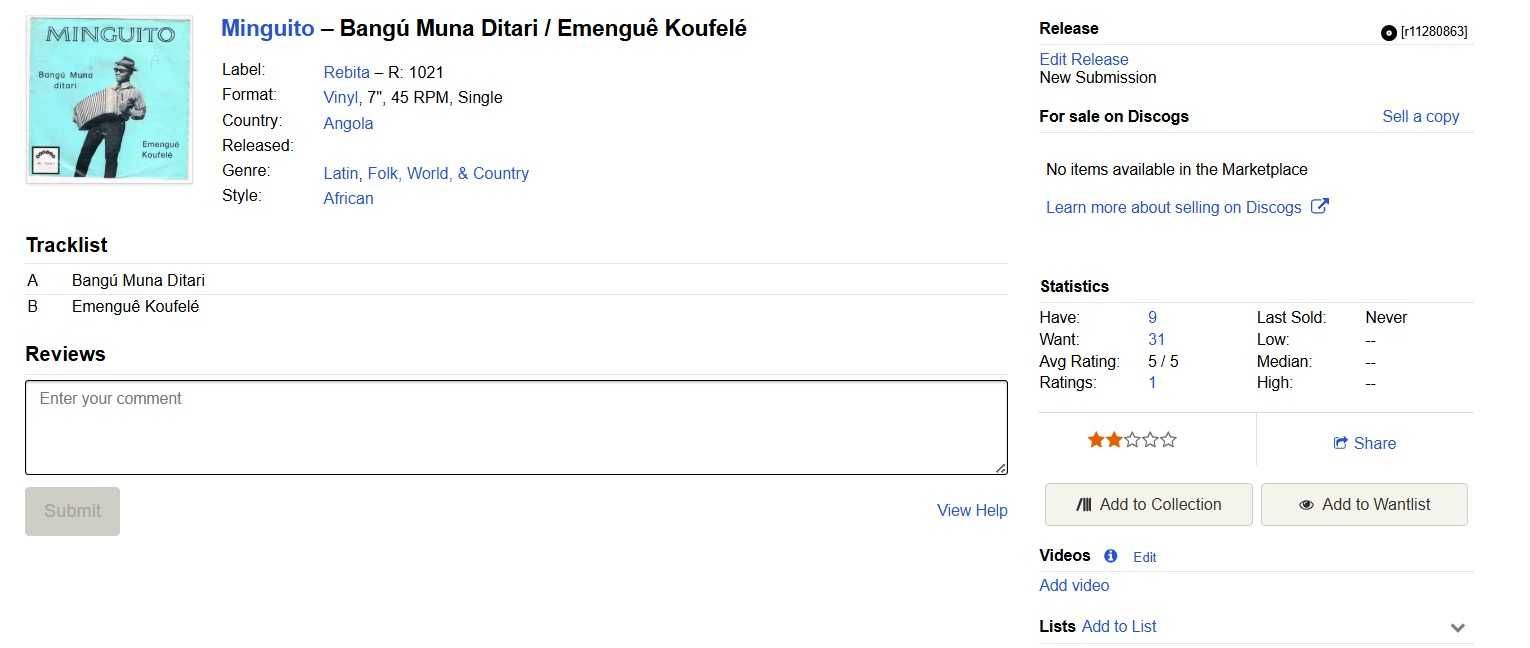Click Add to List link
The width and height of the screenshot is (1530, 648).
(1119, 626)
